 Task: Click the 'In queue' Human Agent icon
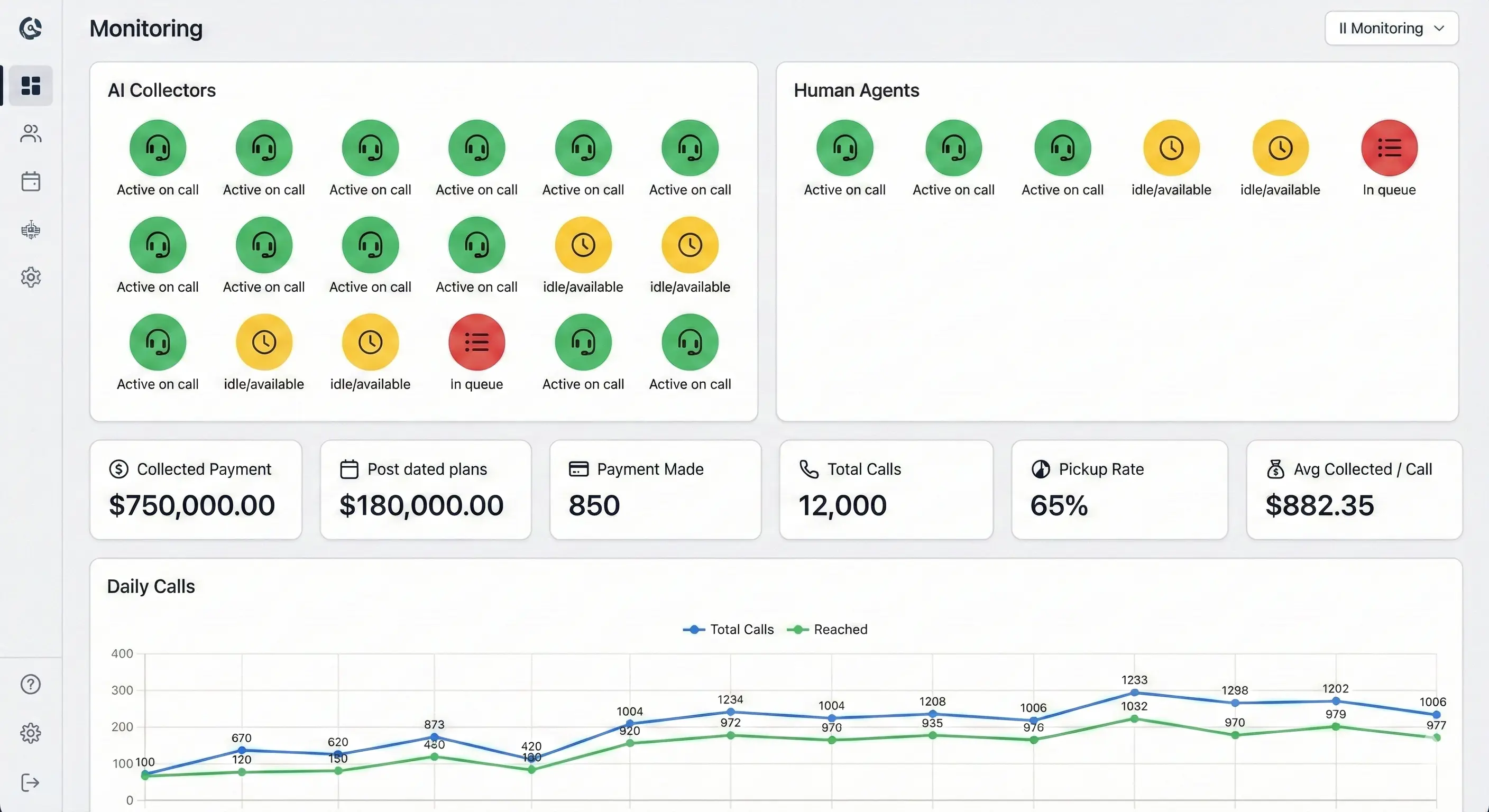tap(1390, 147)
